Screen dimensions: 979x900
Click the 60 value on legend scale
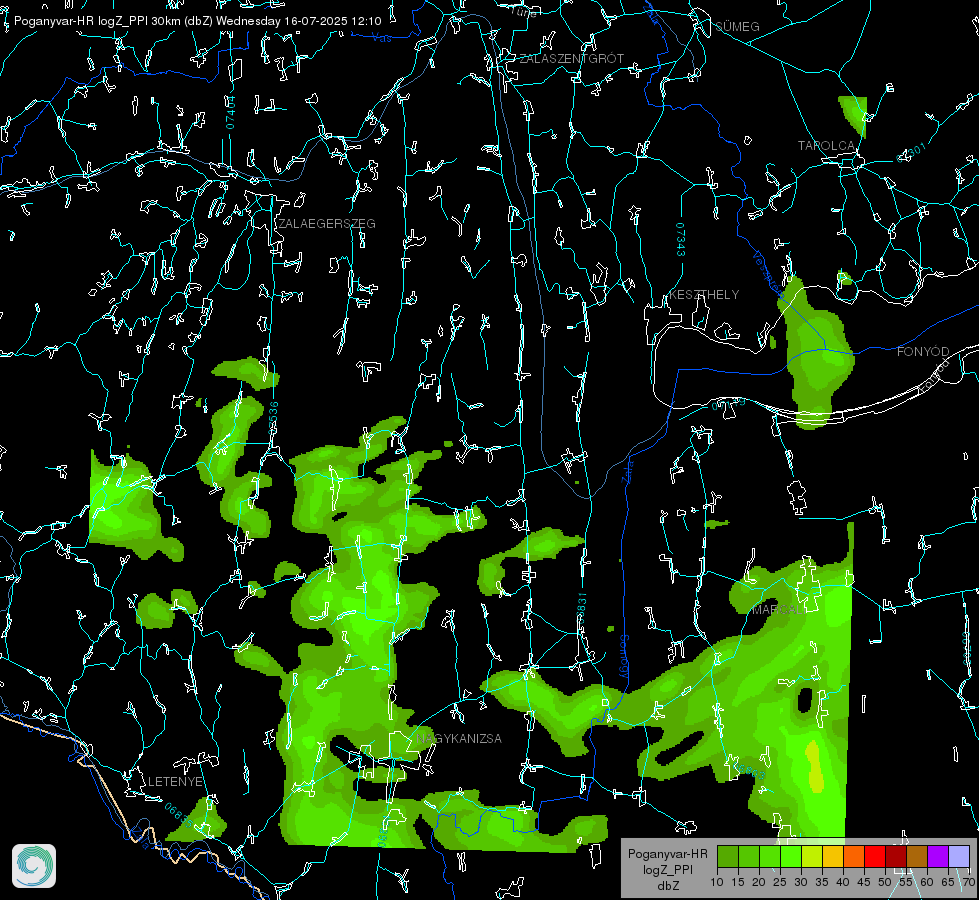click(927, 883)
